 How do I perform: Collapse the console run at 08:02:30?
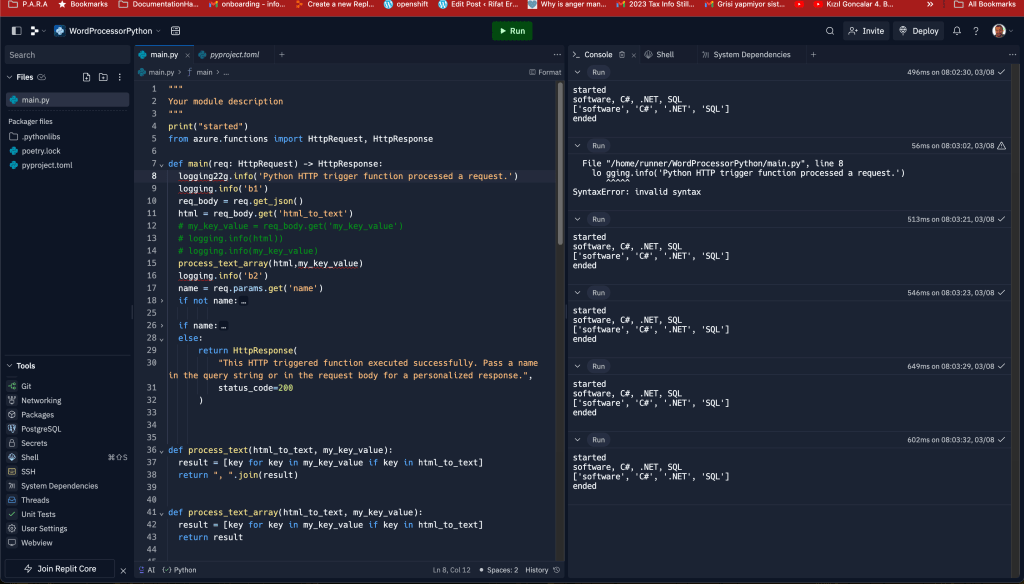click(577, 73)
